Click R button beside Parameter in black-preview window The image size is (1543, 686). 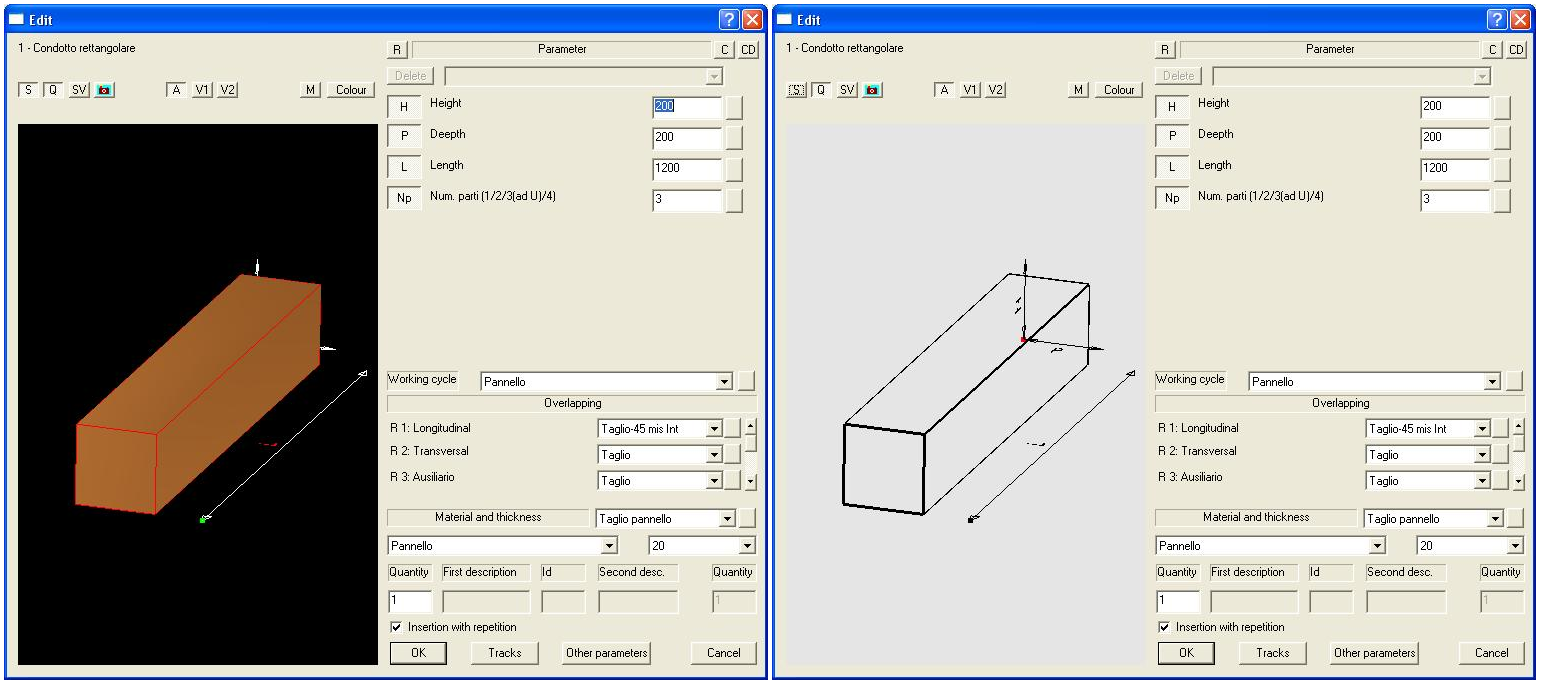pyautogui.click(x=397, y=49)
